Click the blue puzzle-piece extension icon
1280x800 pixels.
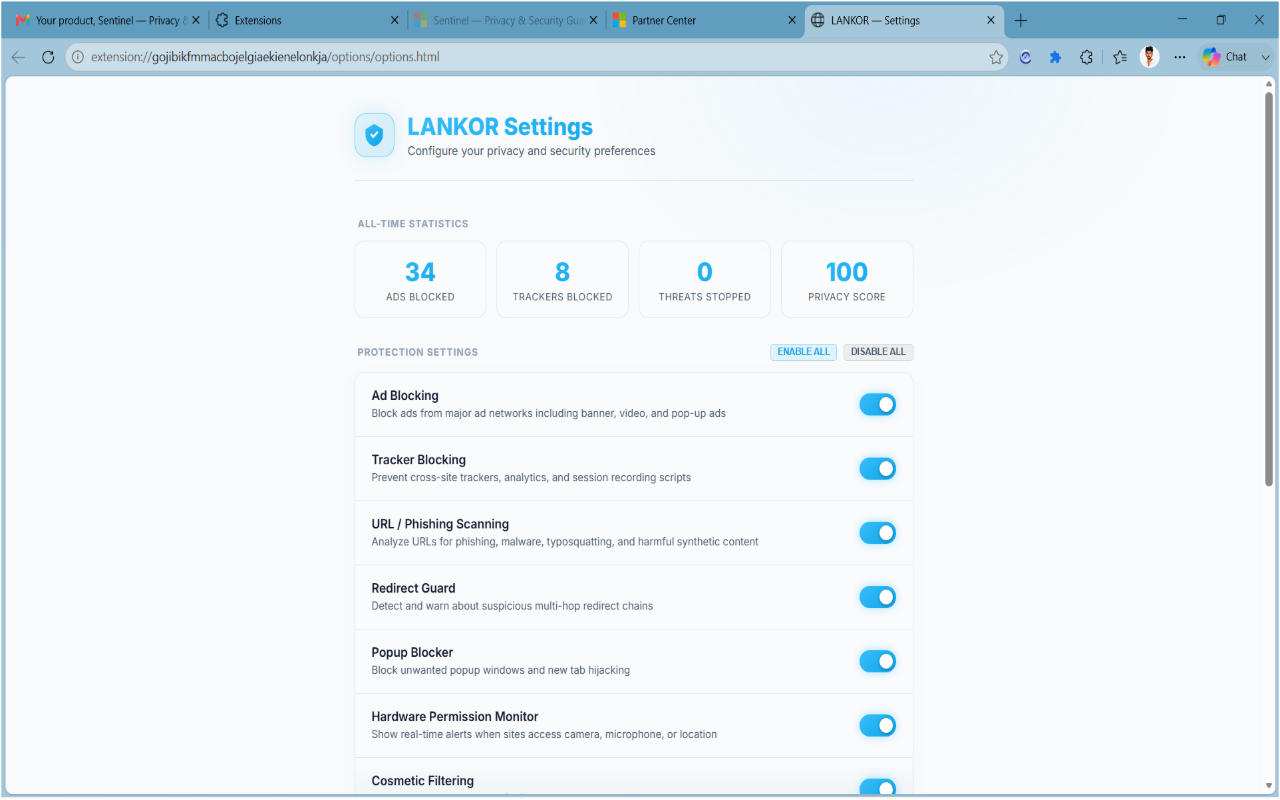(1055, 57)
